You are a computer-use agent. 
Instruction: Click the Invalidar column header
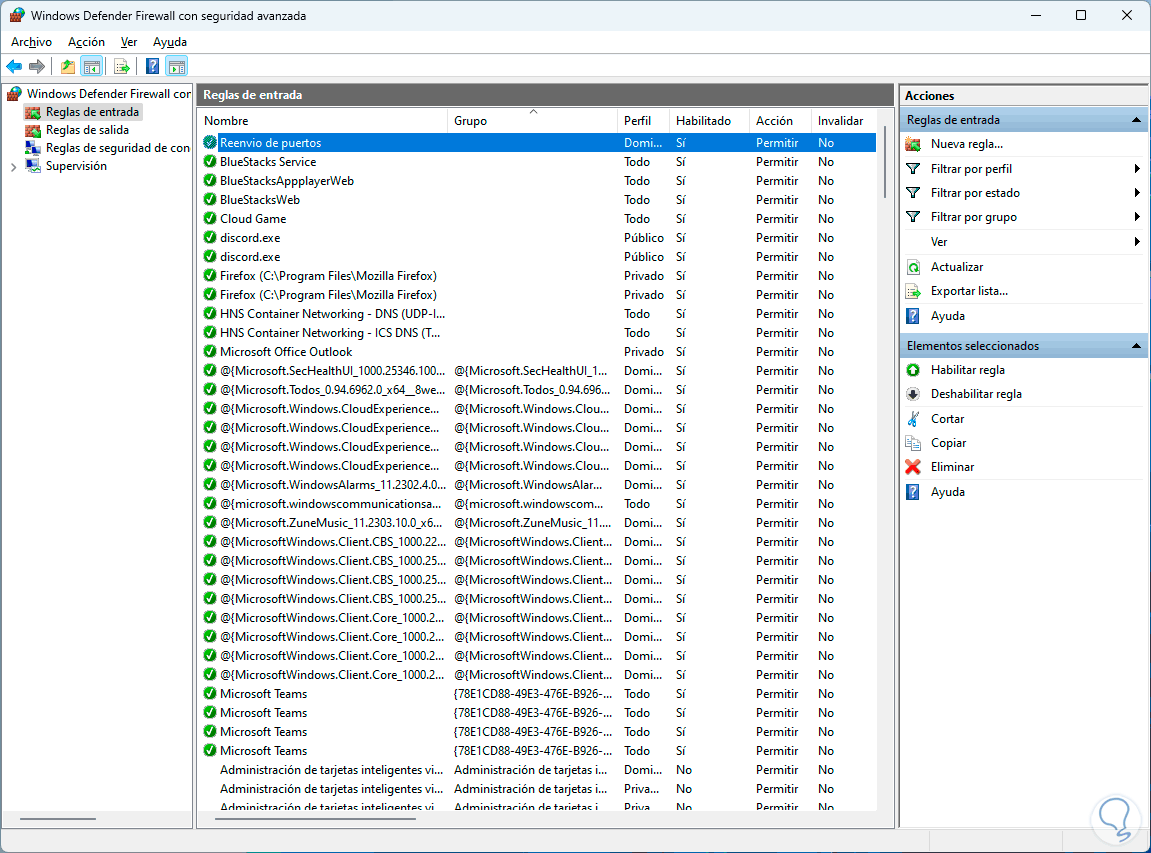[x=844, y=121]
